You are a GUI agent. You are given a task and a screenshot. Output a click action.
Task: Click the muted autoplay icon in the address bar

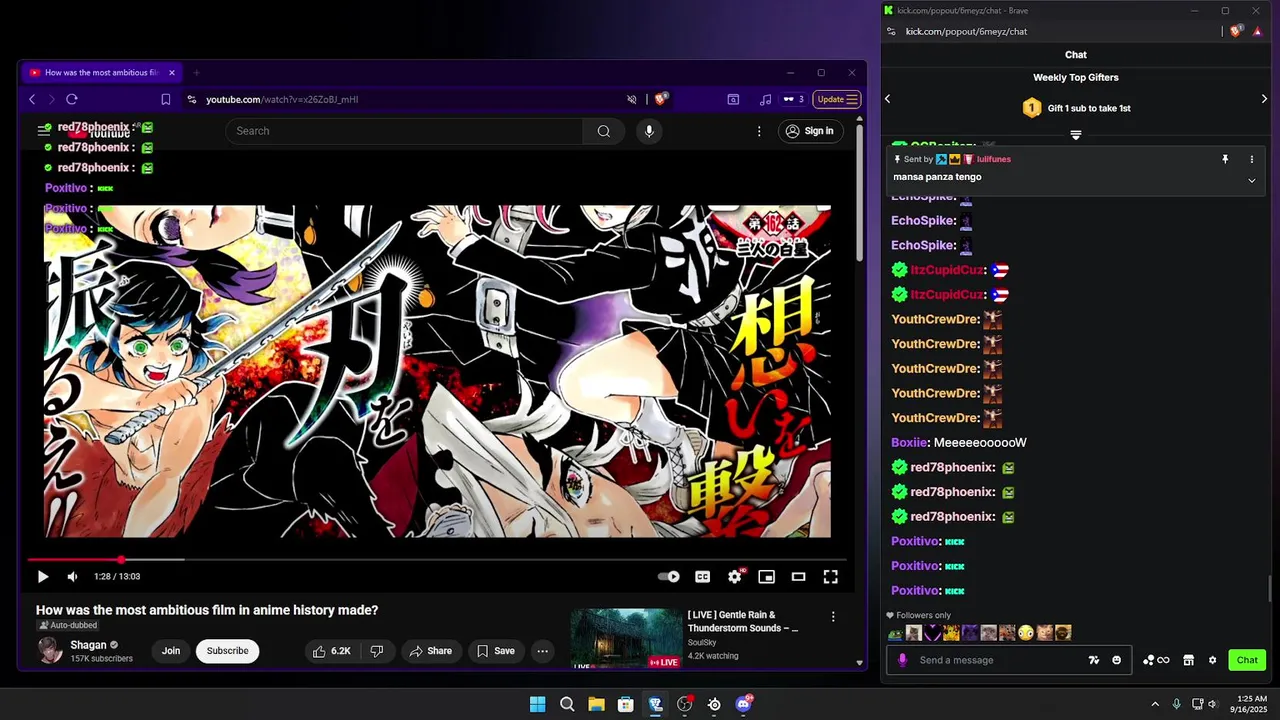(631, 99)
